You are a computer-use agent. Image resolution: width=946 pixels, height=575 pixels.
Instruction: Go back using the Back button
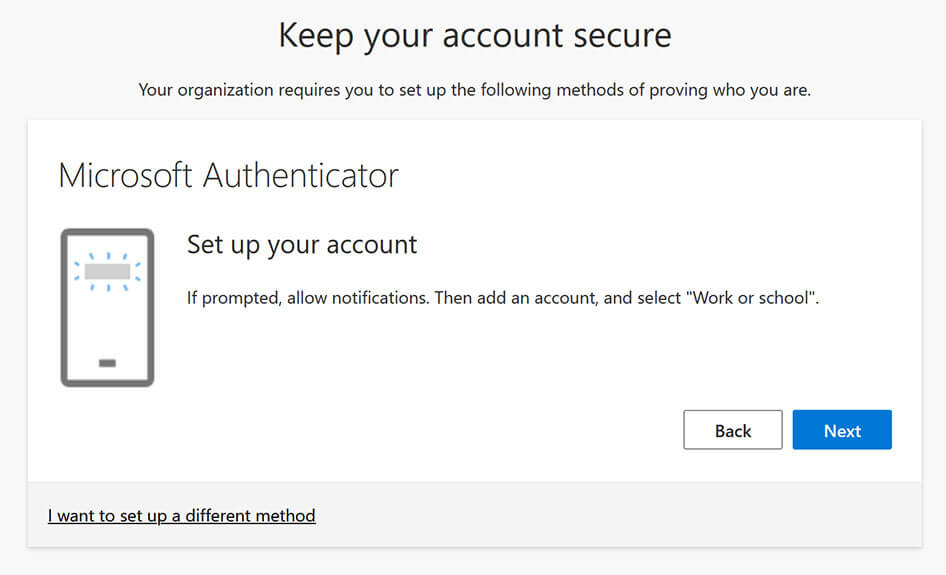pos(732,430)
